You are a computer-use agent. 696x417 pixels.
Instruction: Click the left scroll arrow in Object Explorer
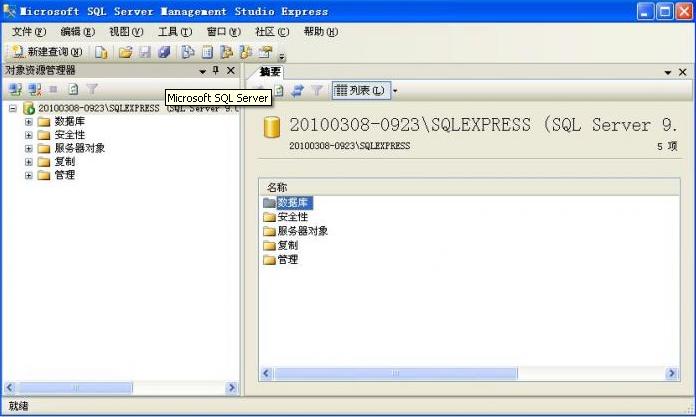coord(10,388)
